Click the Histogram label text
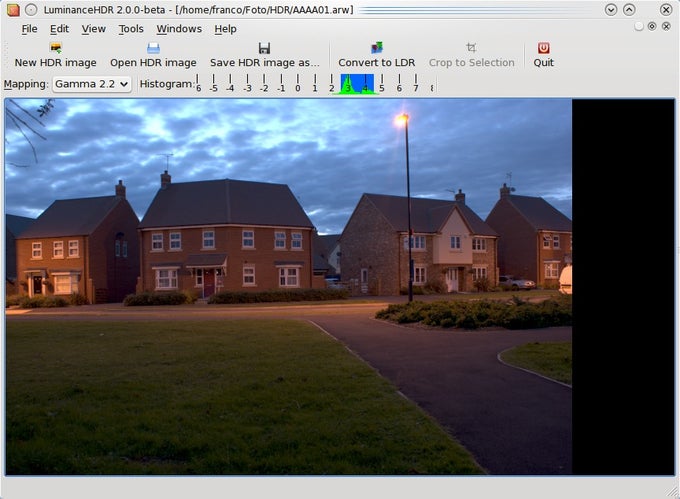This screenshot has width=680, height=499. pos(167,84)
